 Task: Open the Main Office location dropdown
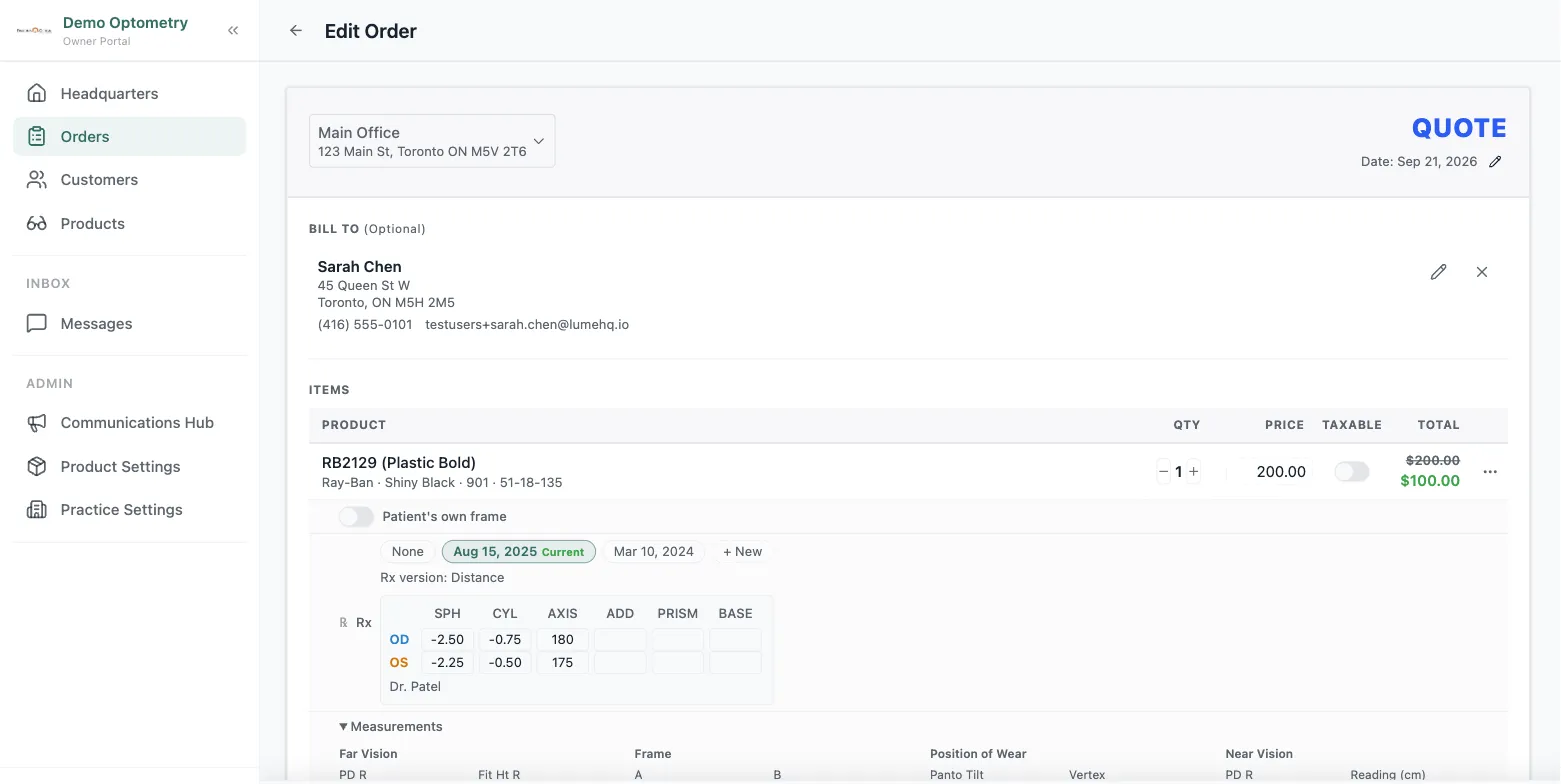tap(432, 141)
